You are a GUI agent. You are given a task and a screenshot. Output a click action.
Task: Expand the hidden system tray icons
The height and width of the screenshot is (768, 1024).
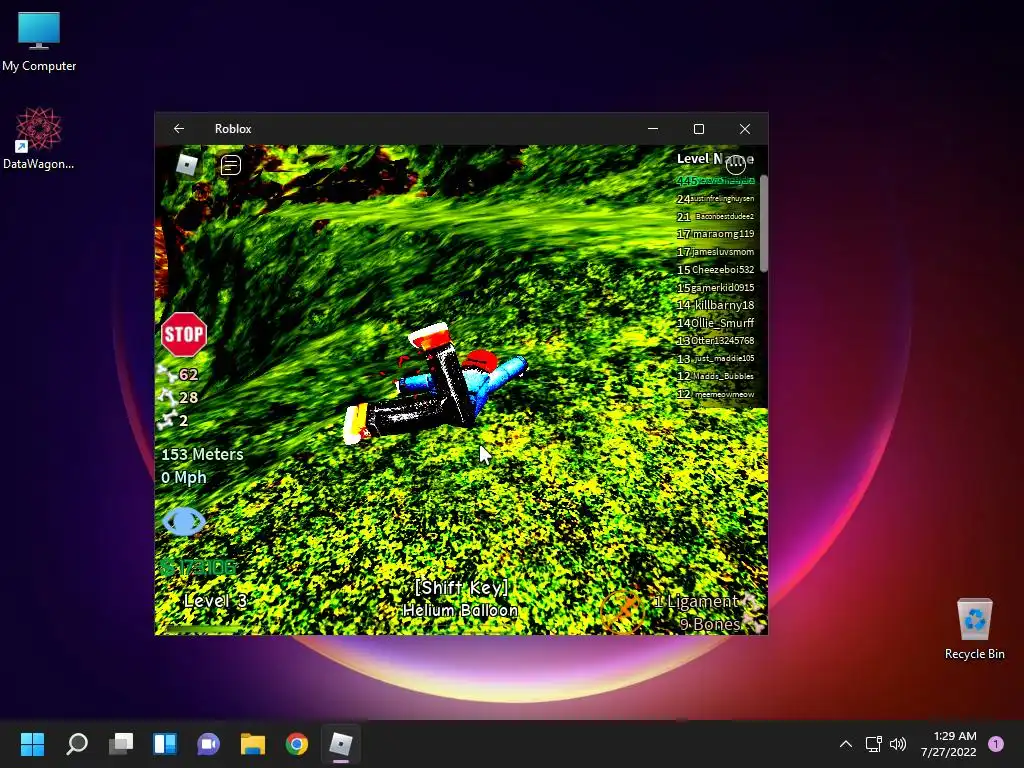[x=846, y=744]
